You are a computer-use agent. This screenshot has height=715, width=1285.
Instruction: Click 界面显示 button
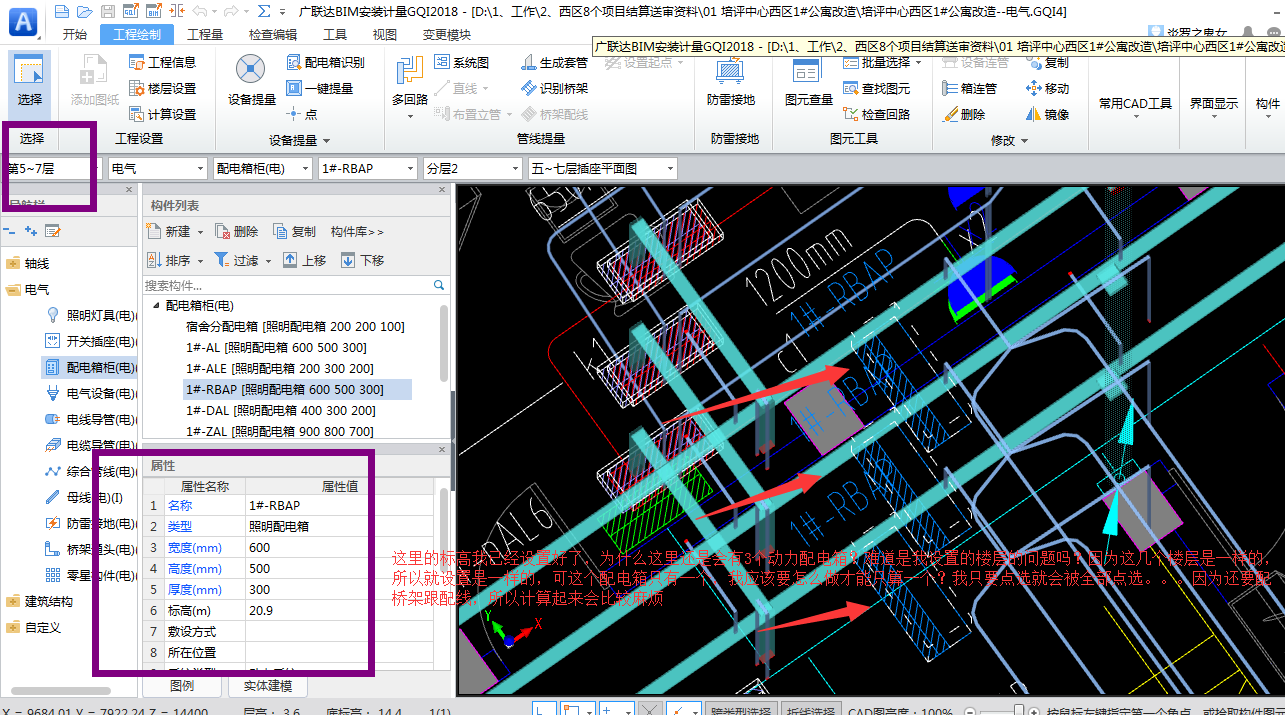[1214, 103]
